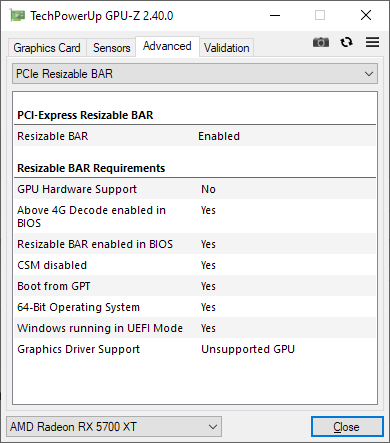Image resolution: width=390 pixels, height=443 pixels.
Task: Click the Enabled value for Resizable BAR
Action: [219, 136]
